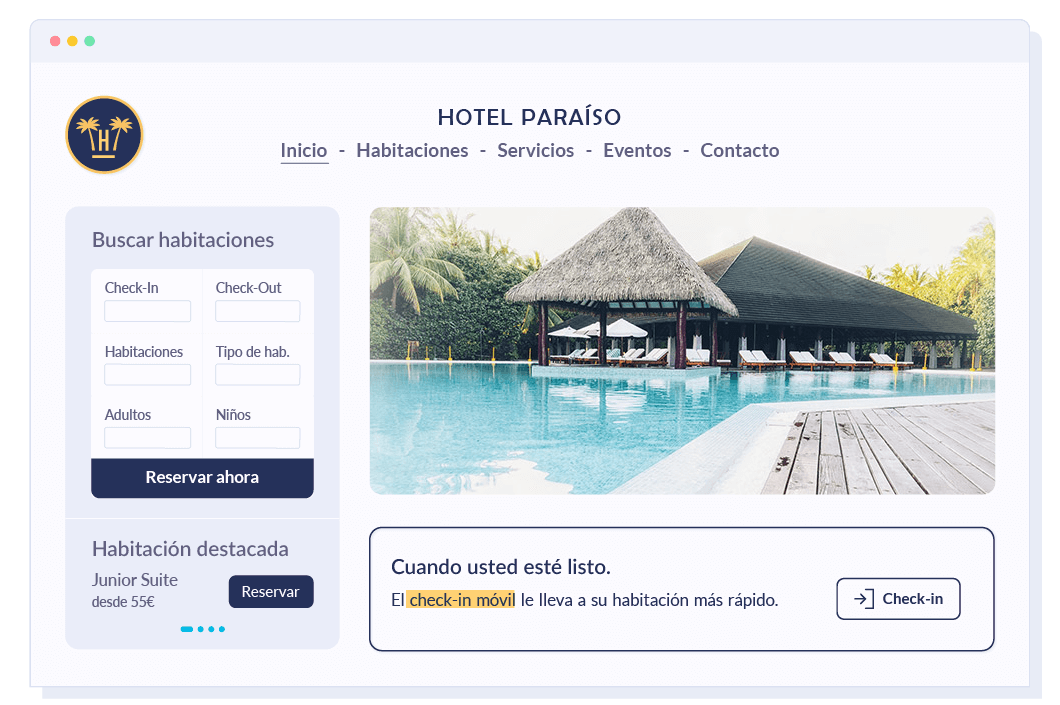Screen dimensions: 1060x705
Task: Go to the Habitaciones page
Action: tap(412, 151)
